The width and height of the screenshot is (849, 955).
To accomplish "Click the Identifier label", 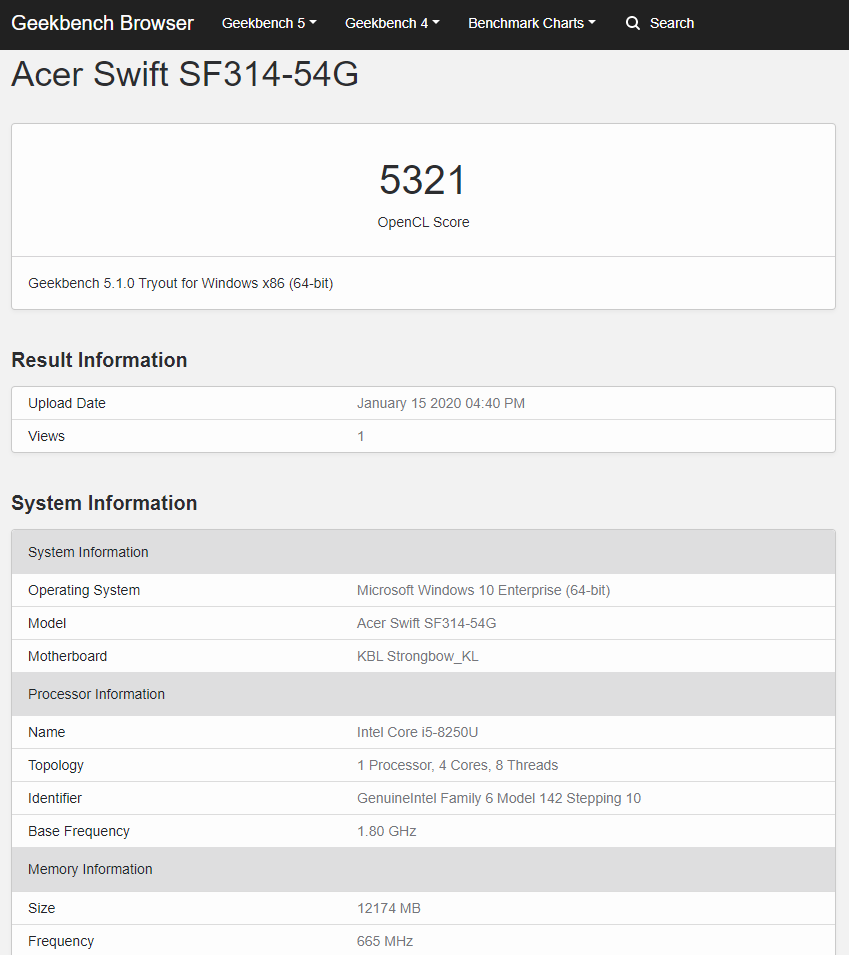I will click(x=55, y=798).
